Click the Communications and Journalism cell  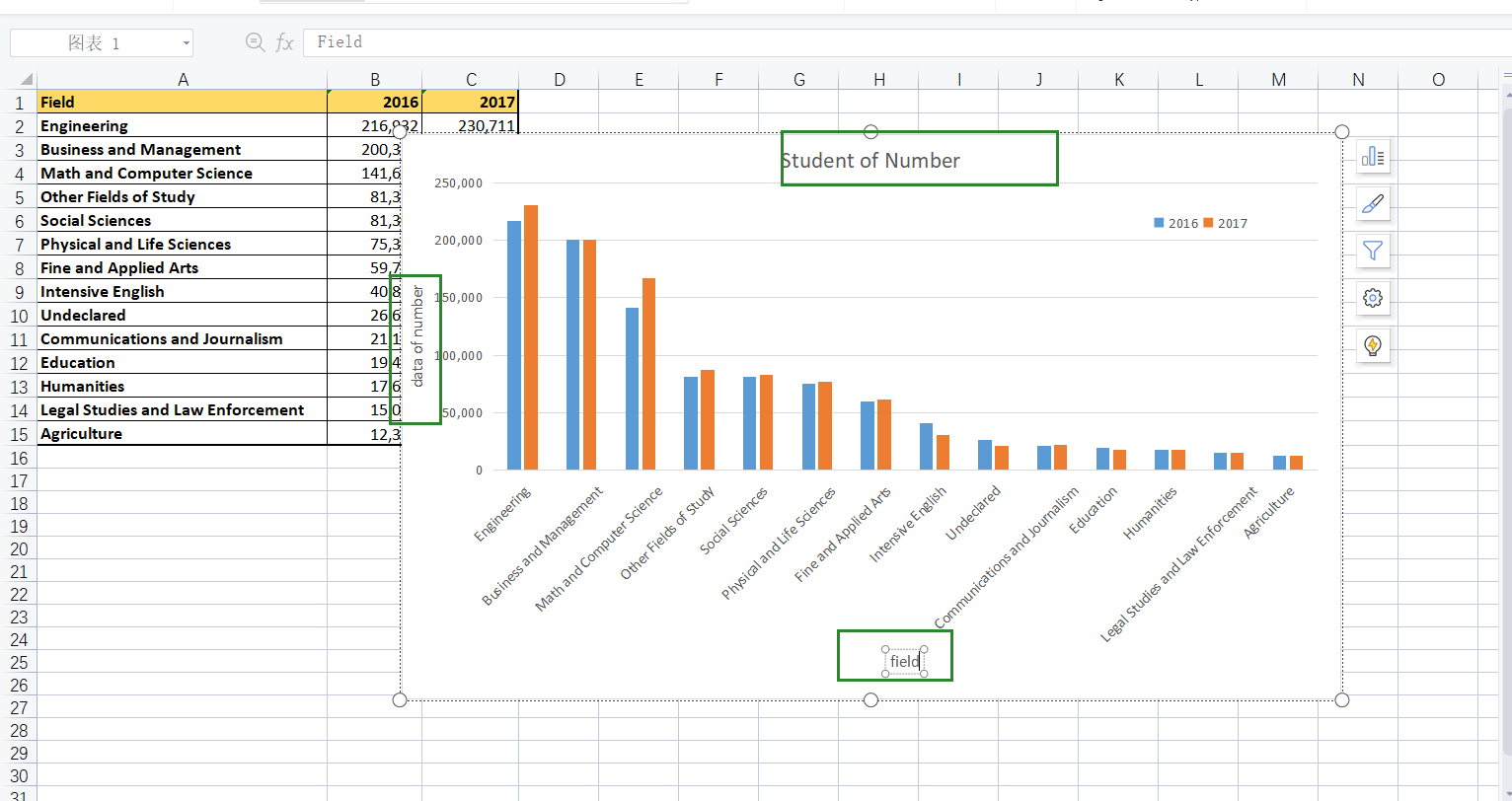(183, 338)
